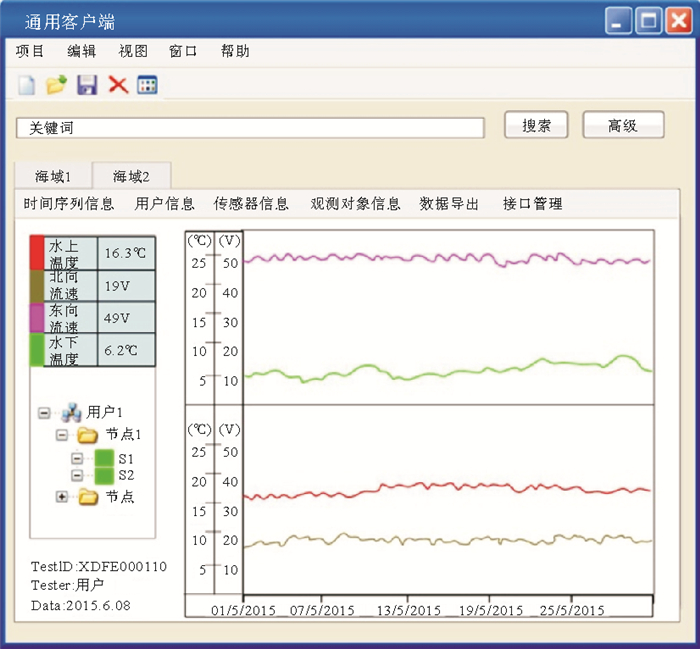
Task: Open 用户信息 section
Action: pyautogui.click(x=165, y=204)
